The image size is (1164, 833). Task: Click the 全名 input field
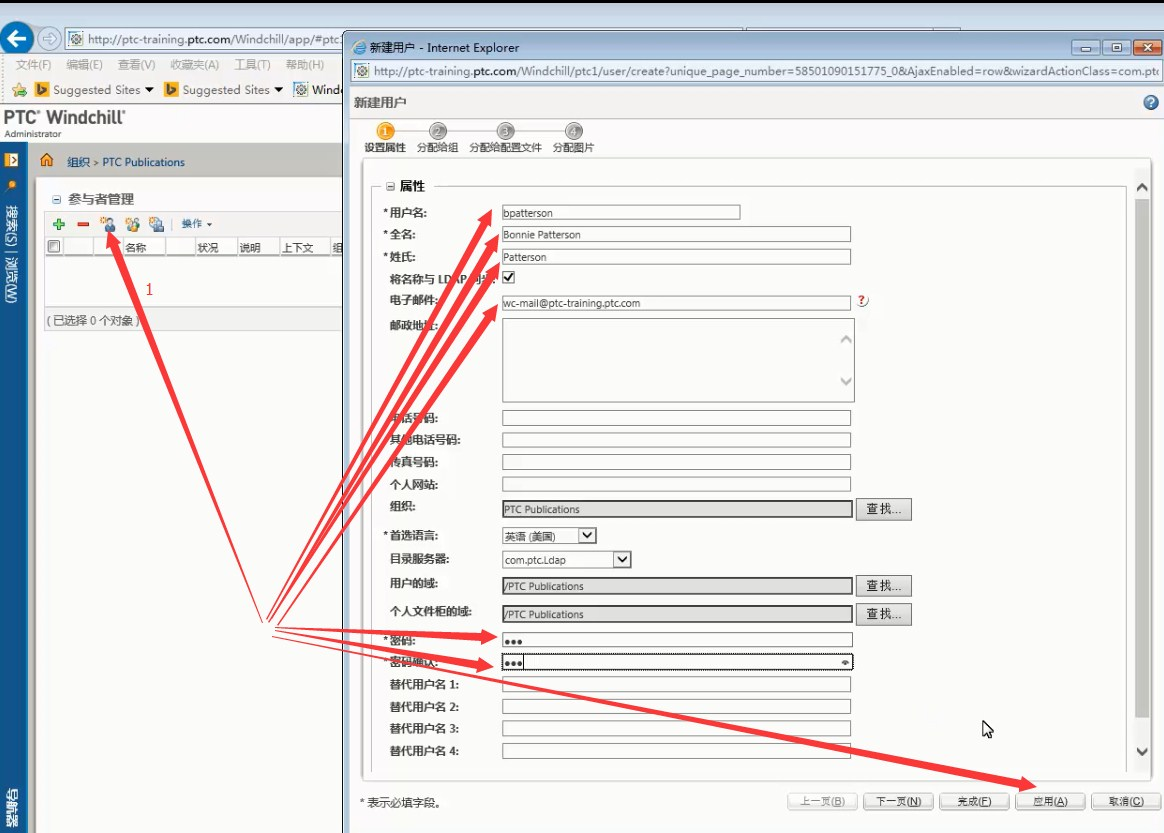676,235
